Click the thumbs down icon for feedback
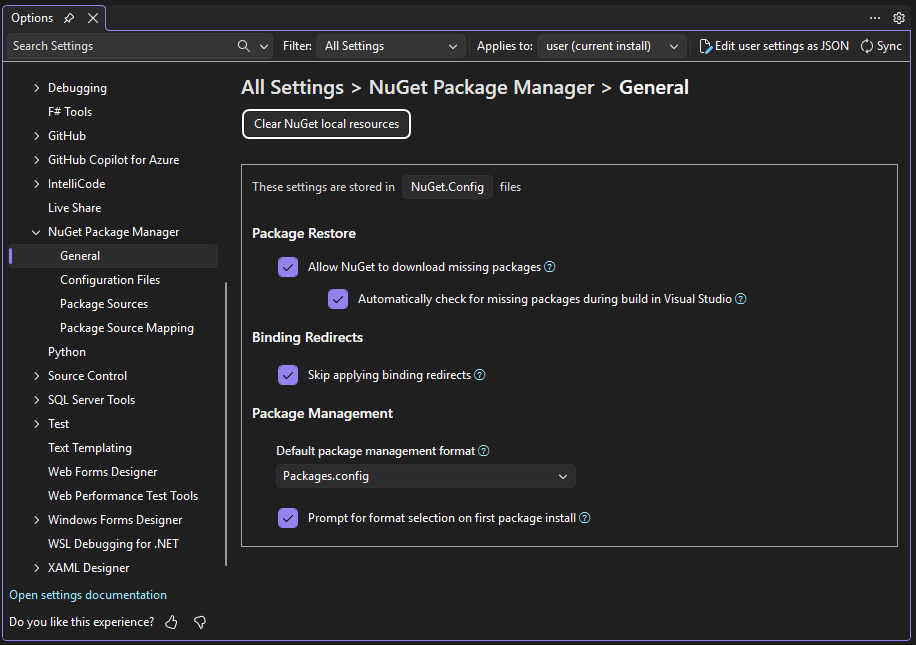 coord(199,621)
